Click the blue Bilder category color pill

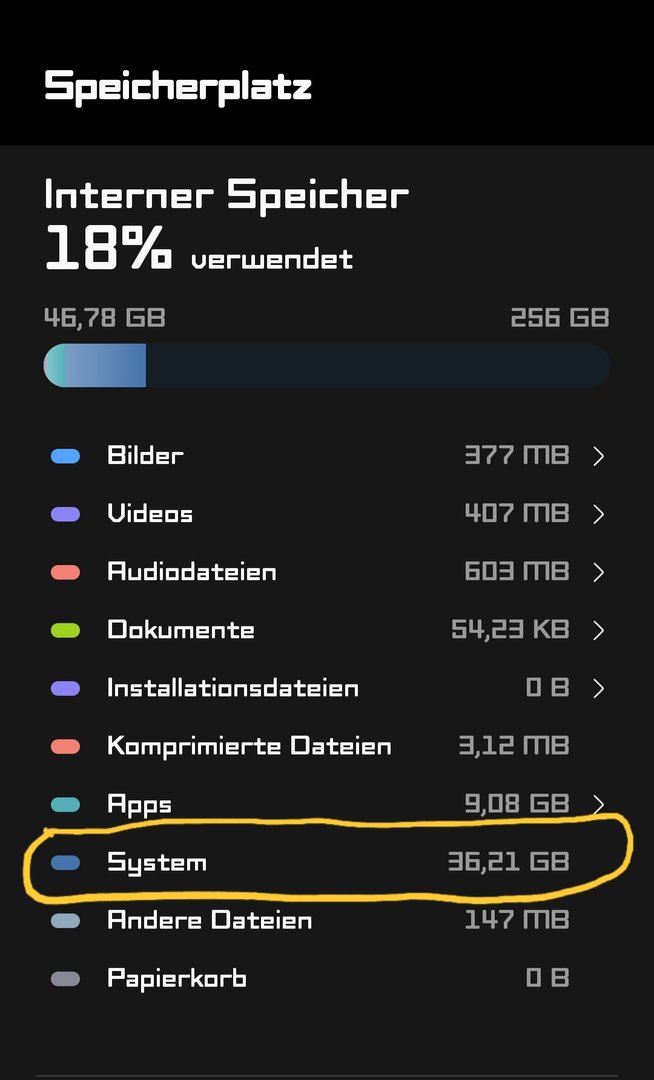click(65, 457)
